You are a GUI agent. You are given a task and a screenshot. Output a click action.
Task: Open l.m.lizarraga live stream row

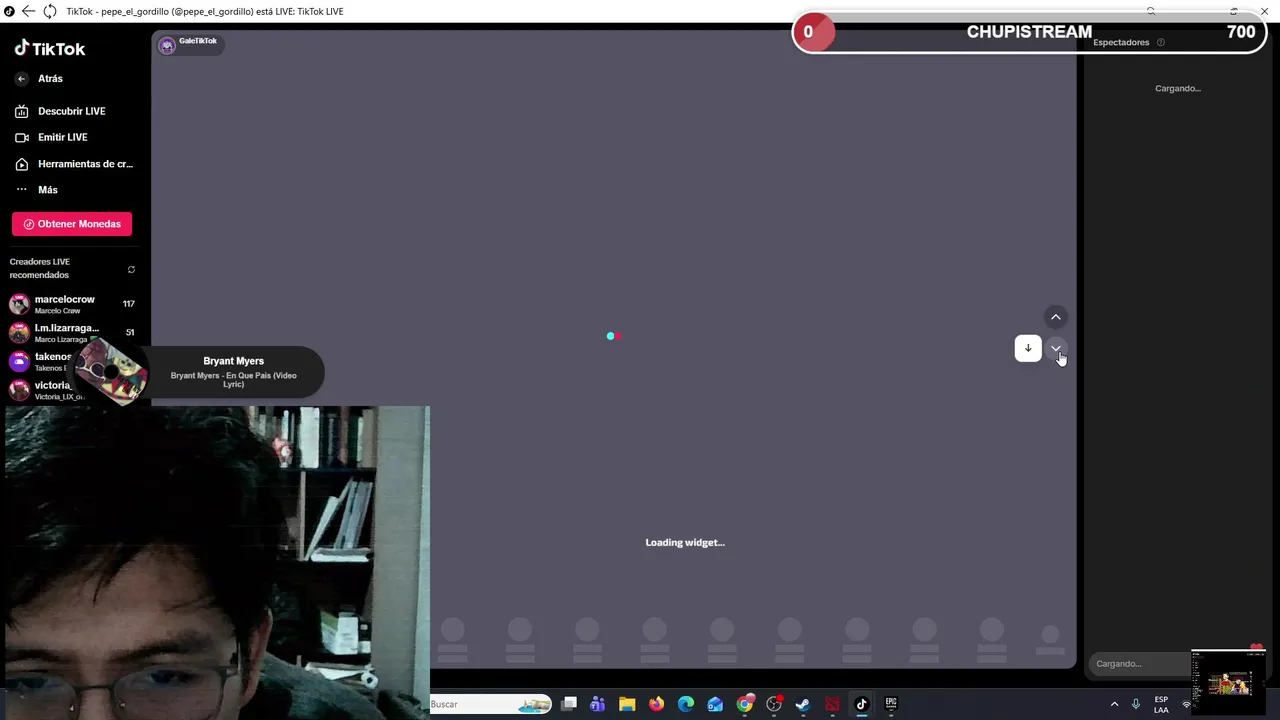[72, 333]
